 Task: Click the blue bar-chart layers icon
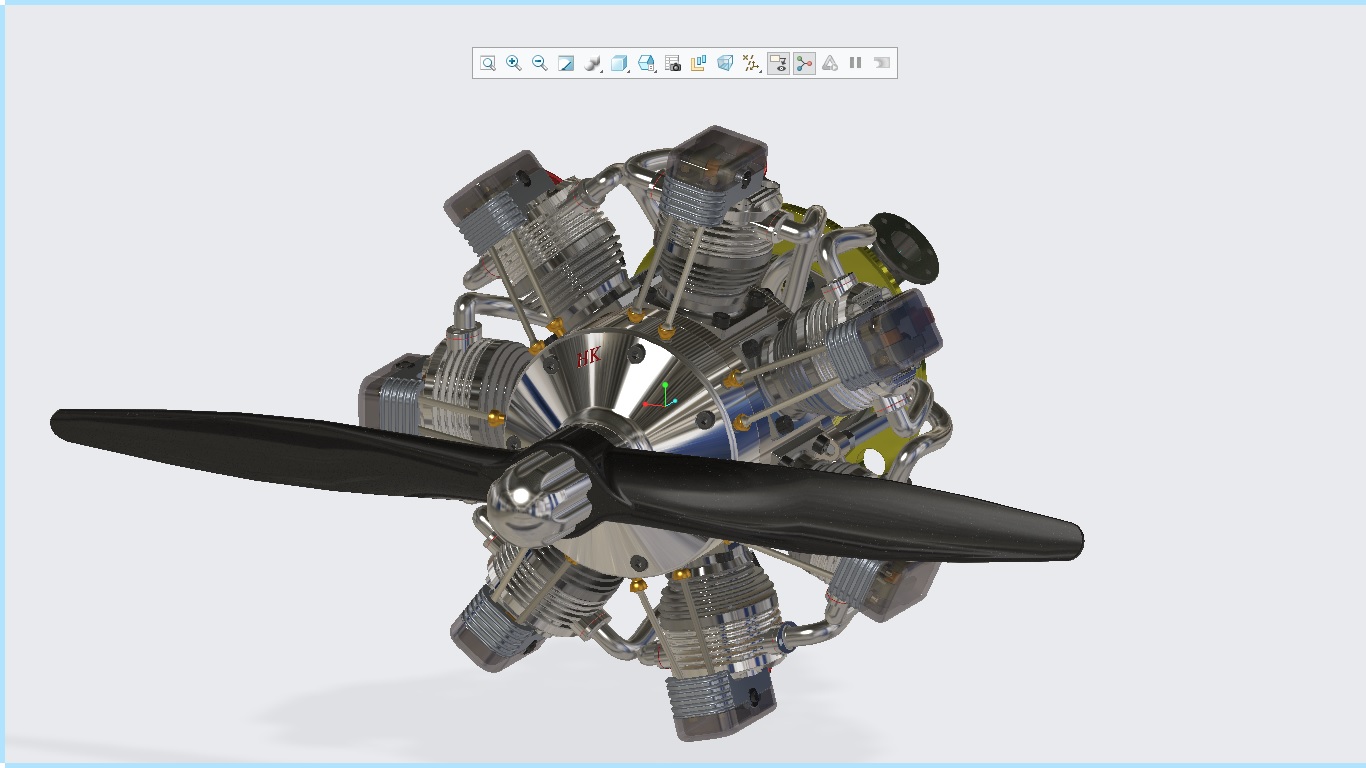point(699,63)
